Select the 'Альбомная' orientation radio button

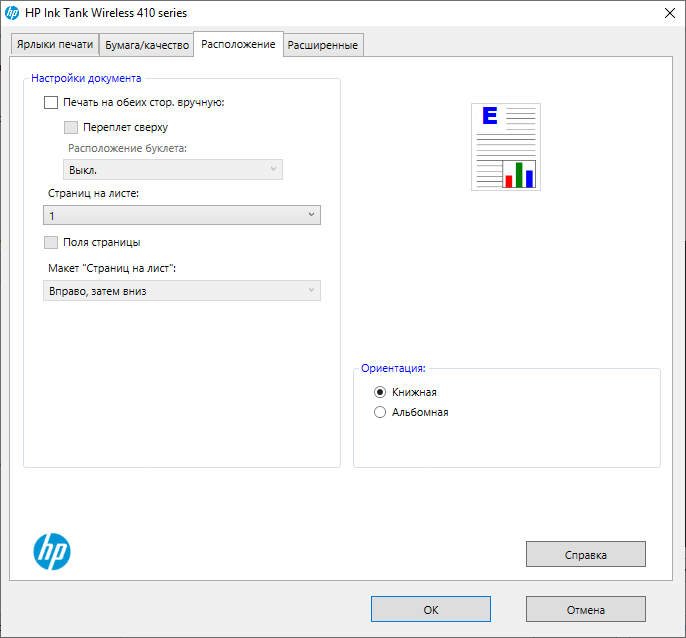[x=380, y=412]
